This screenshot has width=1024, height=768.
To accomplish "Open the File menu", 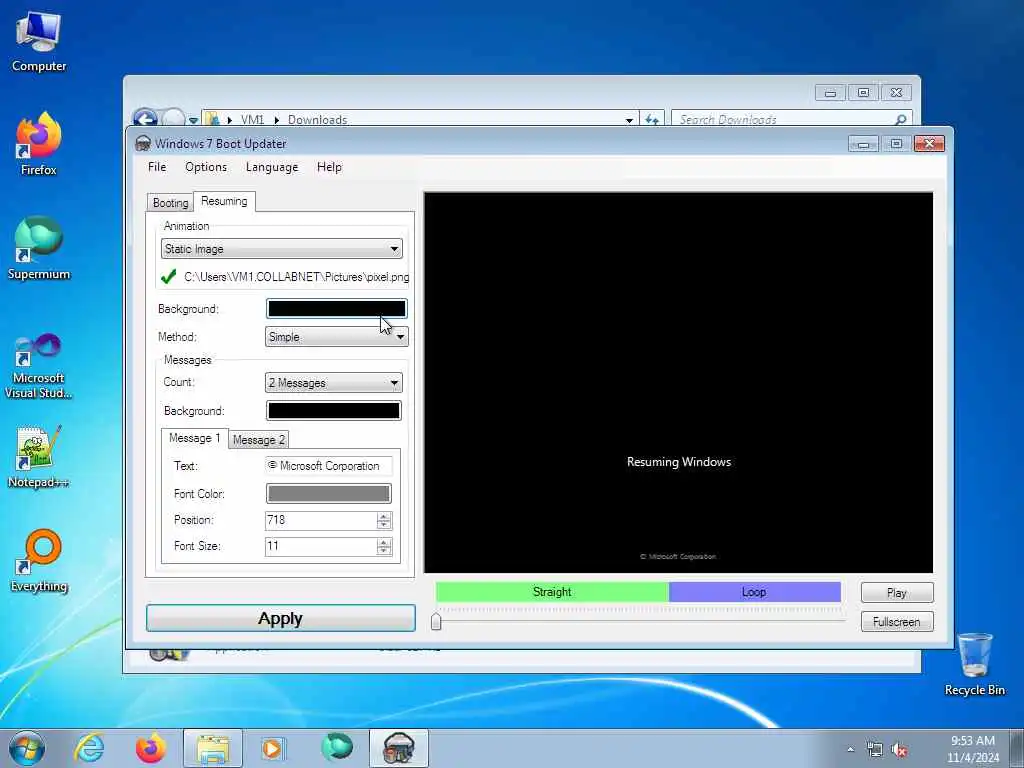I will pyautogui.click(x=157, y=167).
